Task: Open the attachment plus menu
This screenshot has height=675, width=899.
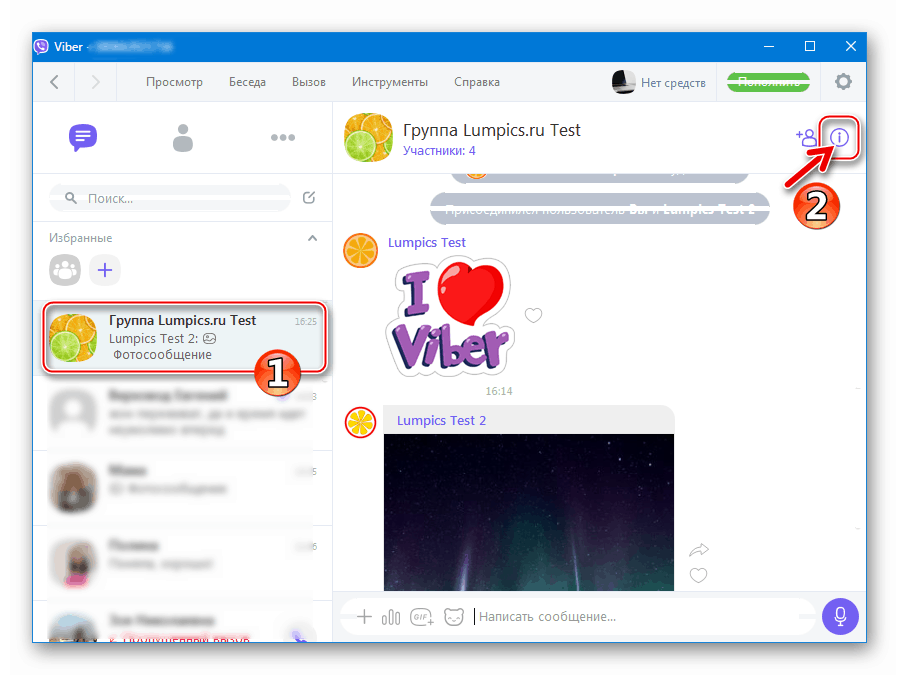Action: pos(364,616)
